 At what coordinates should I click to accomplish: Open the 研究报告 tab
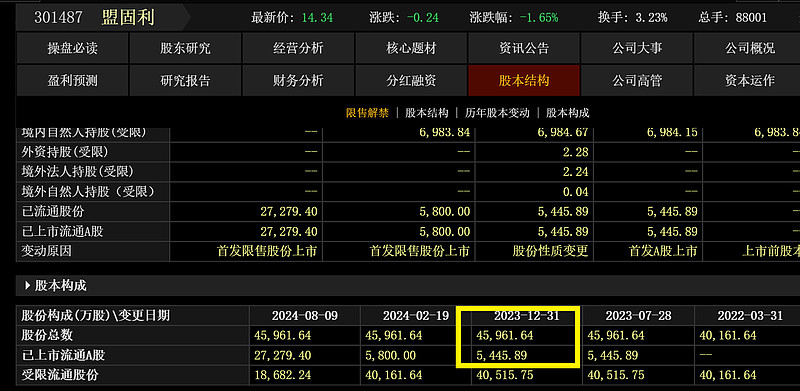(185, 81)
